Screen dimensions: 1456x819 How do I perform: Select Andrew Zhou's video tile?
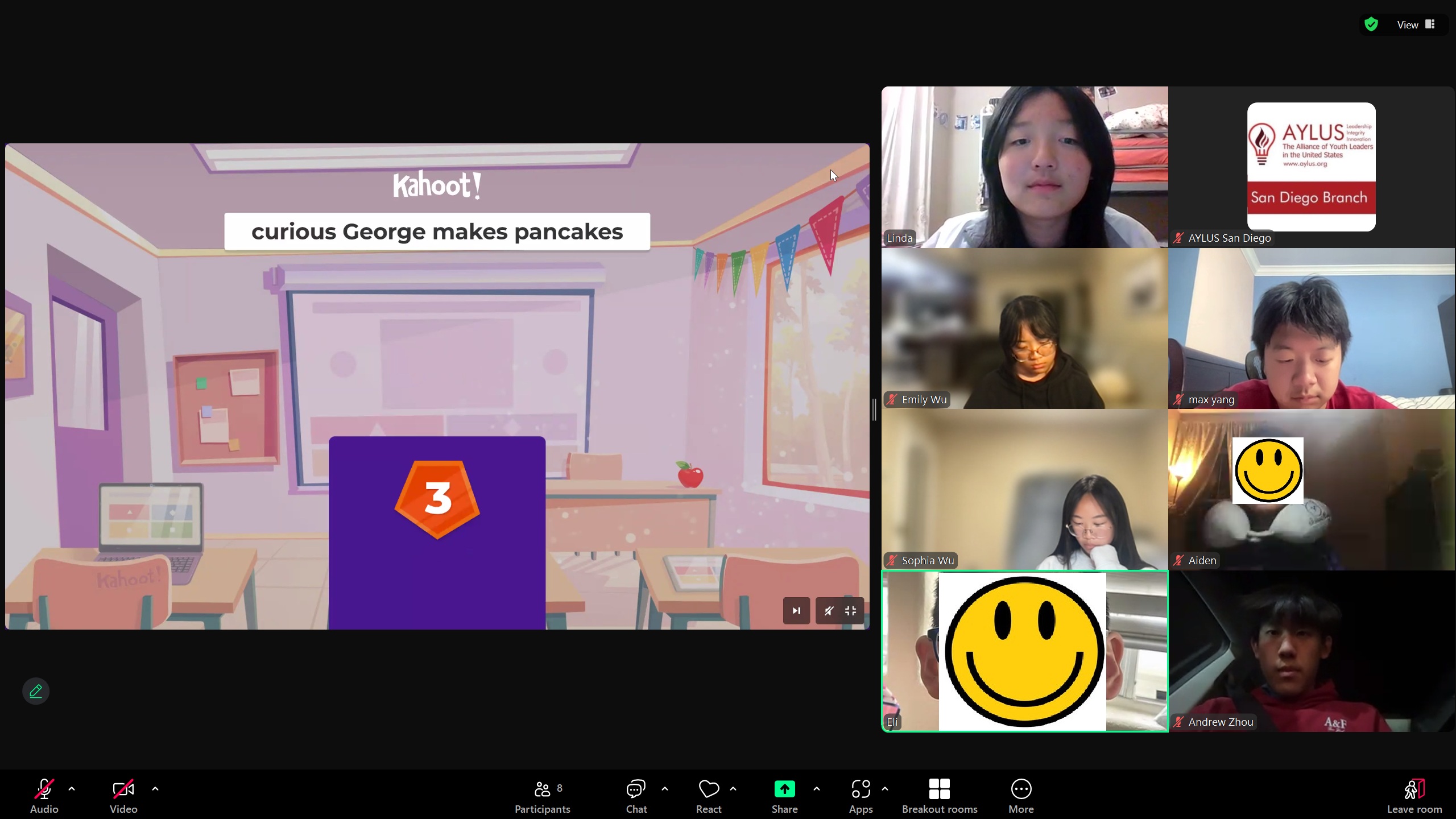[1312, 651]
